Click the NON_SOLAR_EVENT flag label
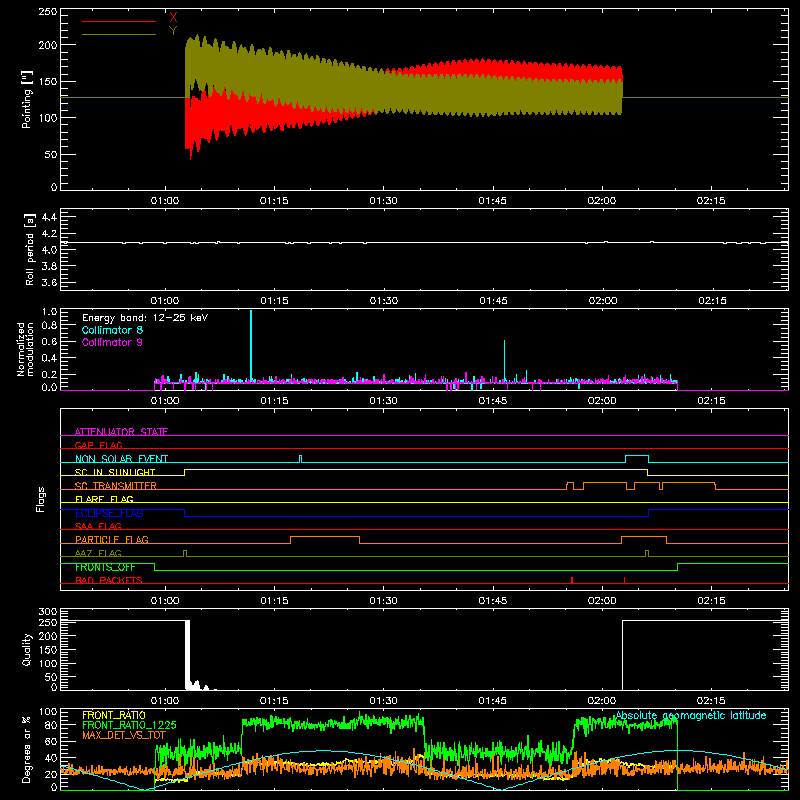Viewport: 800px width, 800px height. 121,459
